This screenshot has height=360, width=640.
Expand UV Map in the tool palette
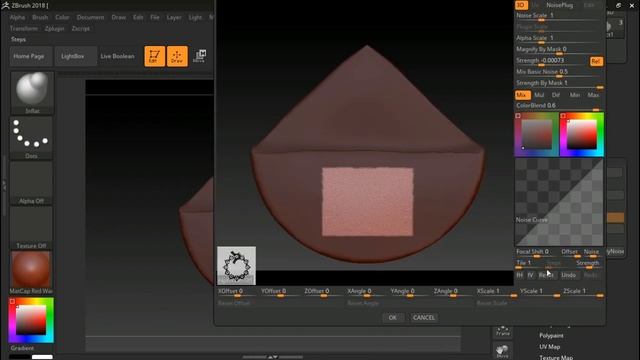pos(549,347)
